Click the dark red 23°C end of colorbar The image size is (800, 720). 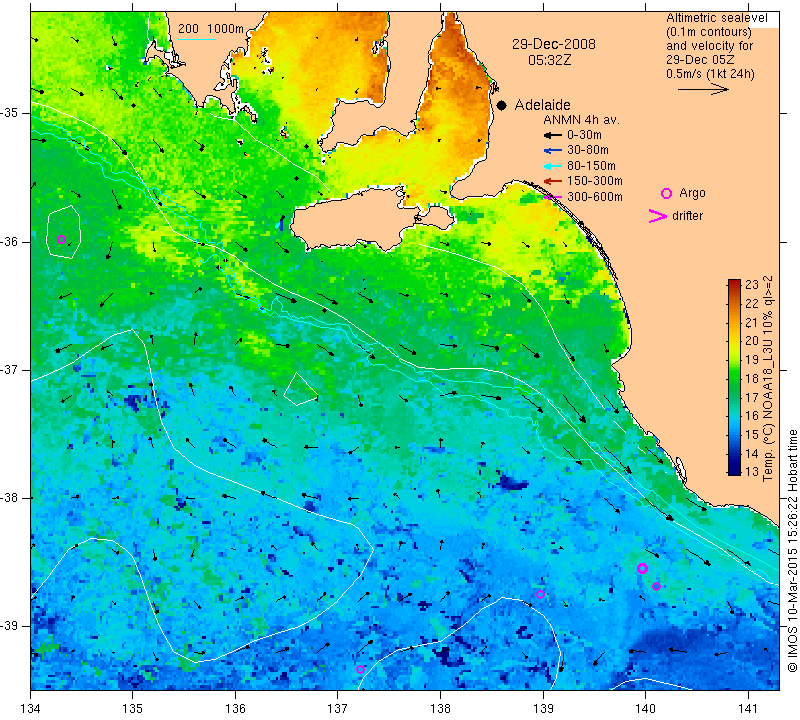click(734, 282)
